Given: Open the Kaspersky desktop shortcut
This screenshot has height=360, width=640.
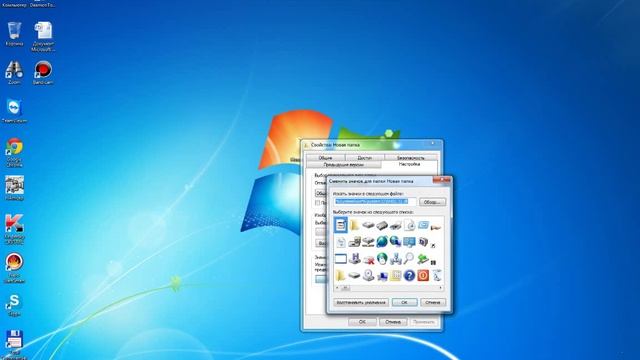Looking at the screenshot, I should click(14, 229).
